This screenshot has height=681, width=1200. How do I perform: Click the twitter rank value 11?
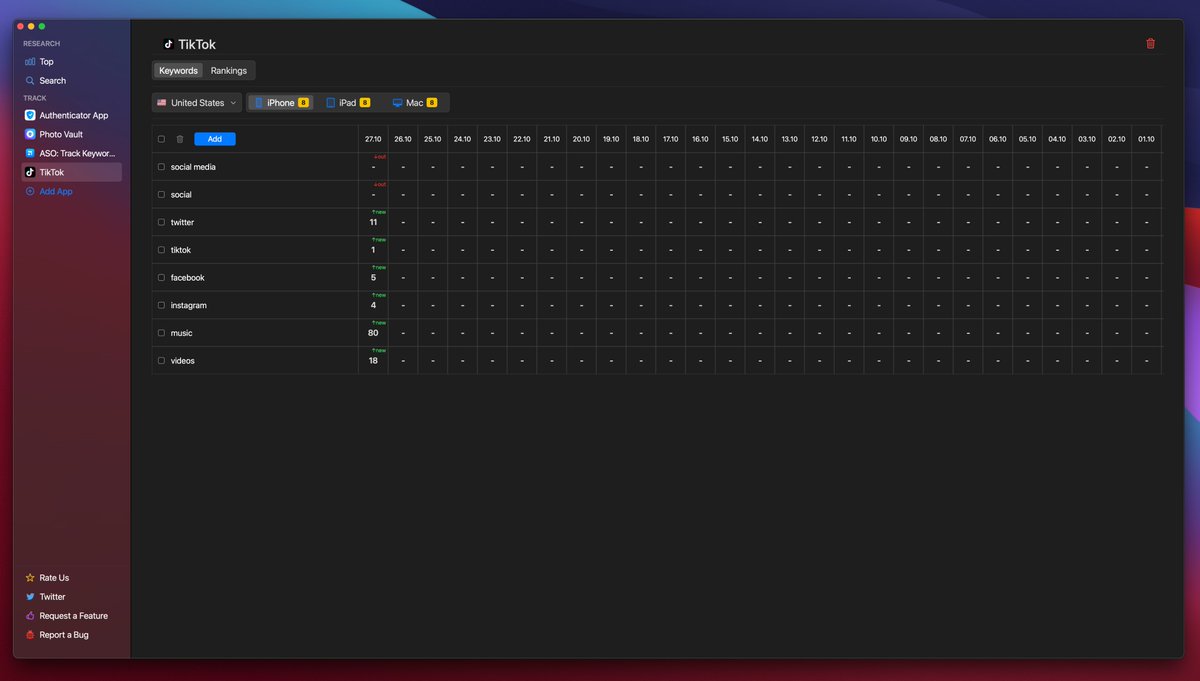point(373,222)
